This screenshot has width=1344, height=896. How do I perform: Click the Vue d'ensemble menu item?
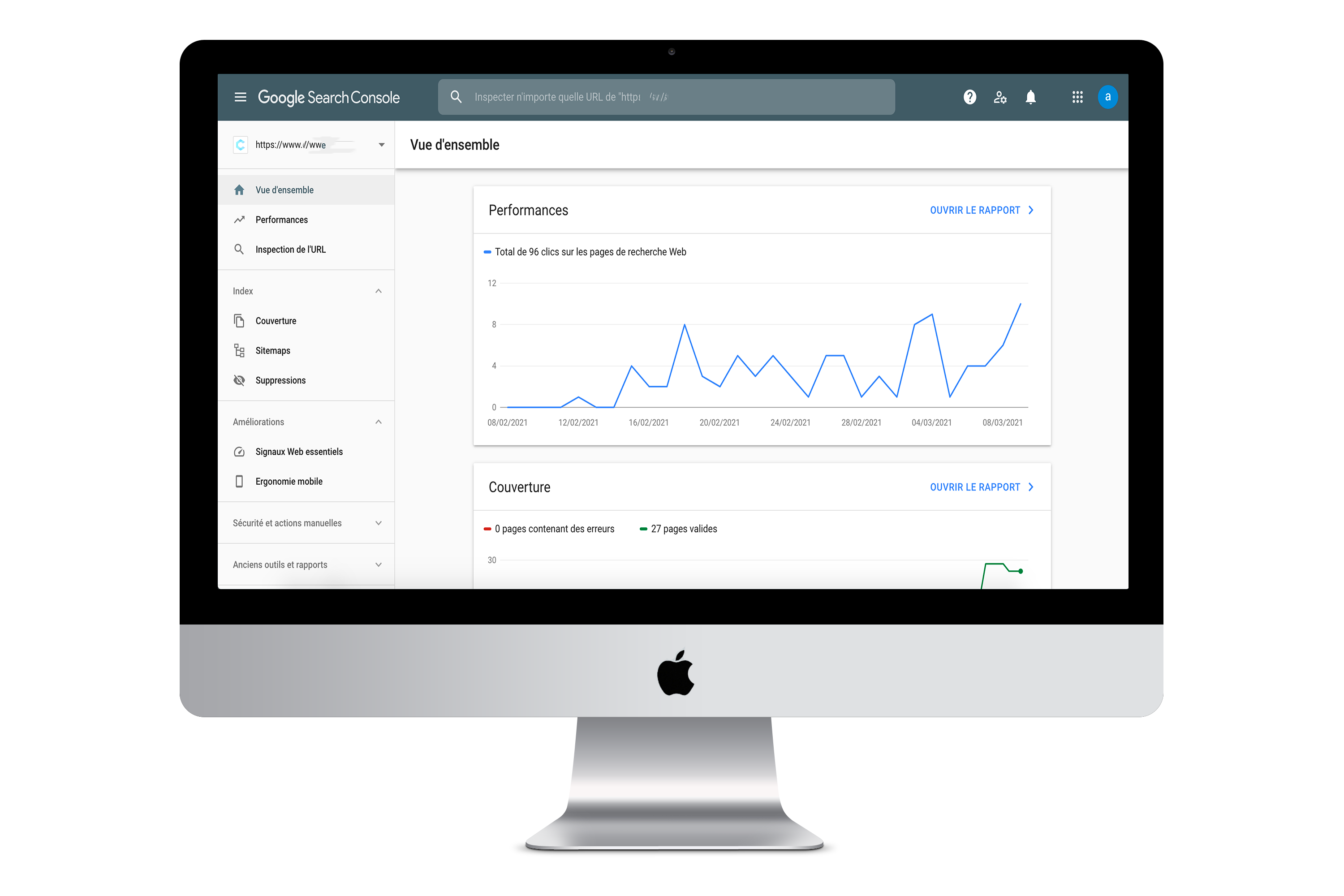coord(284,189)
